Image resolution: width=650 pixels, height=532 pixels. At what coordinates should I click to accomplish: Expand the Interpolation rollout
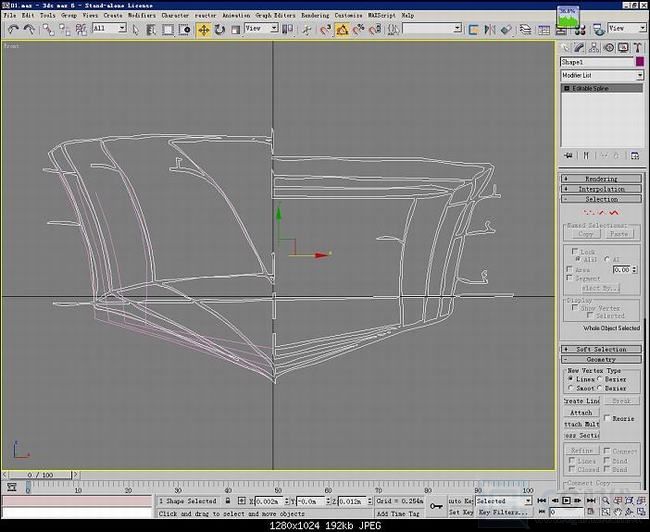(x=601, y=189)
